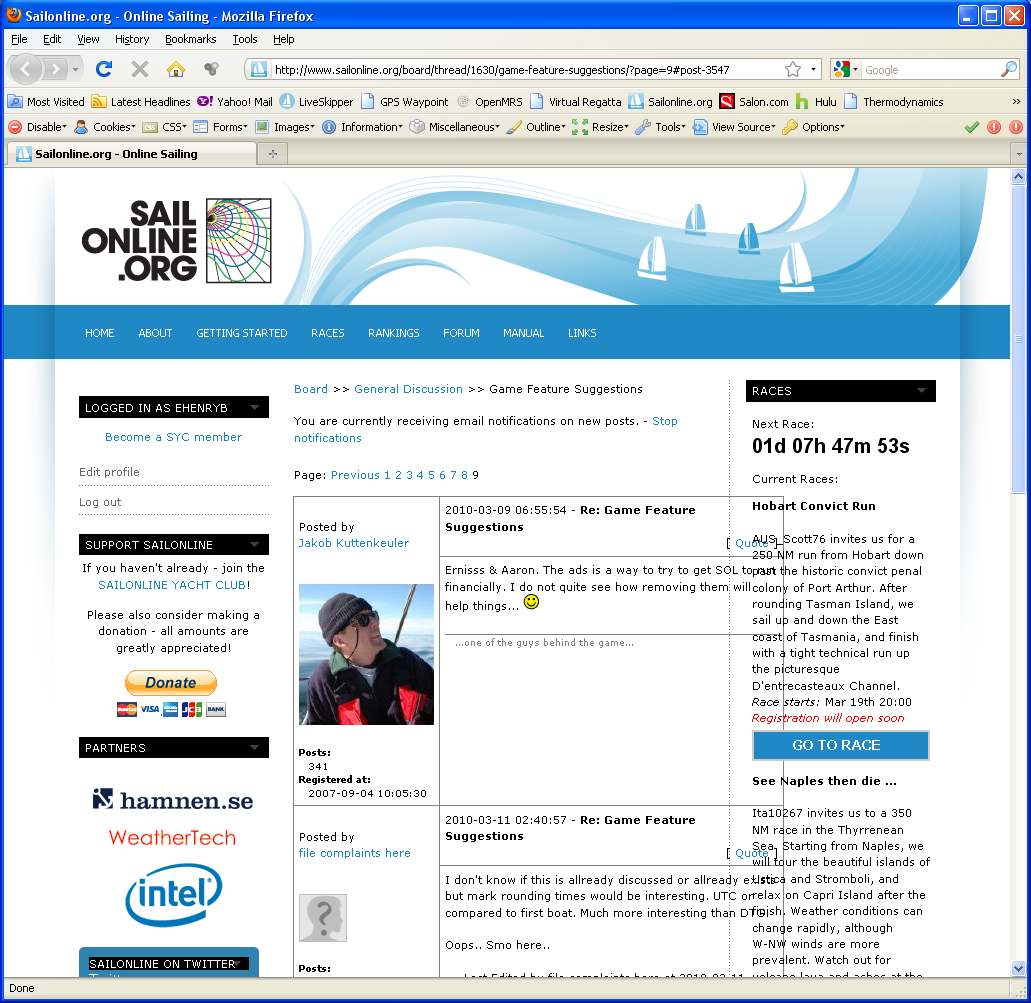Select the Sailonline.org - Online Sailing tab
Image resolution: width=1031 pixels, height=1003 pixels.
pos(131,154)
